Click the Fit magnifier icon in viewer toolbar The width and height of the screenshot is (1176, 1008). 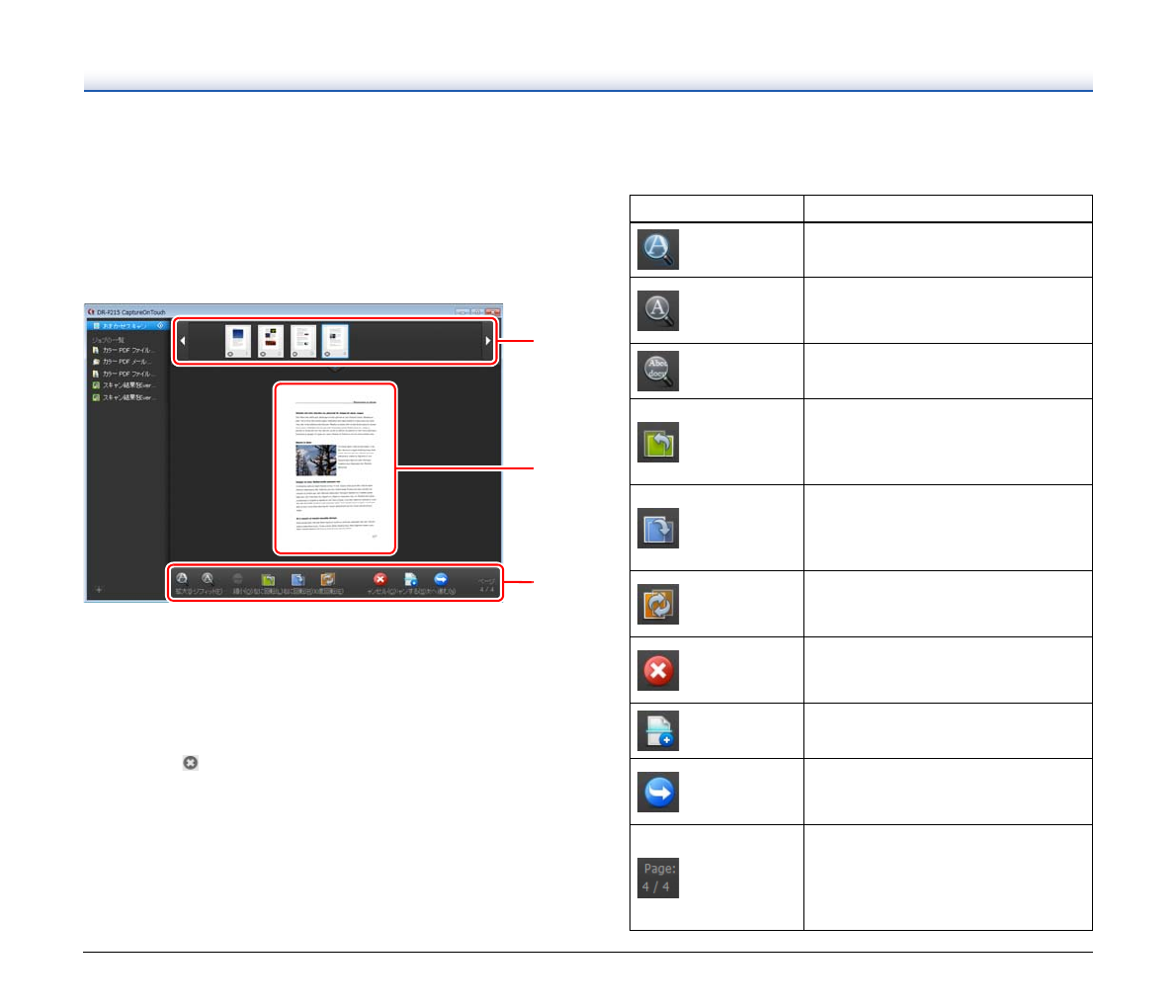click(208, 579)
